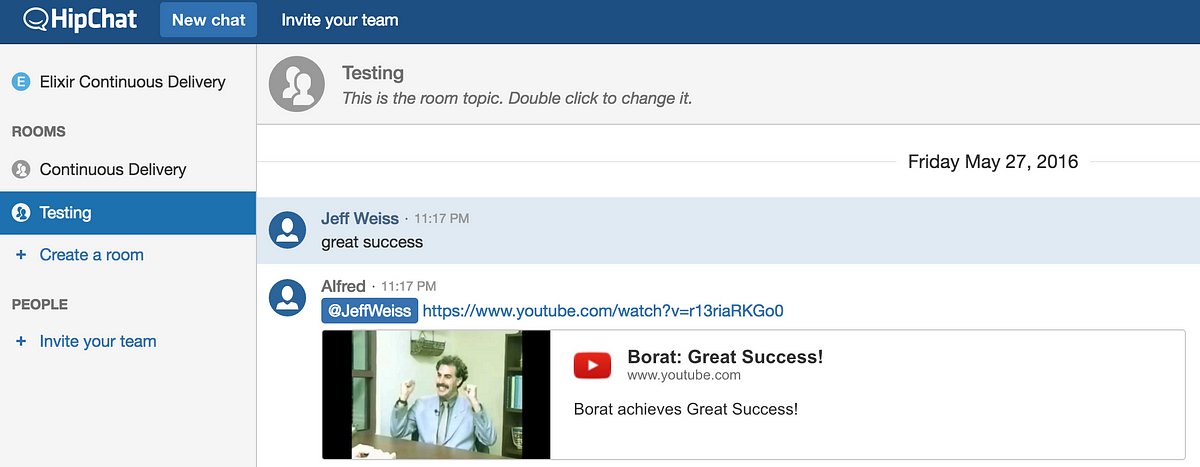Click sidebar Invite your team link
This screenshot has height=467, width=1200.
pyautogui.click(x=98, y=342)
